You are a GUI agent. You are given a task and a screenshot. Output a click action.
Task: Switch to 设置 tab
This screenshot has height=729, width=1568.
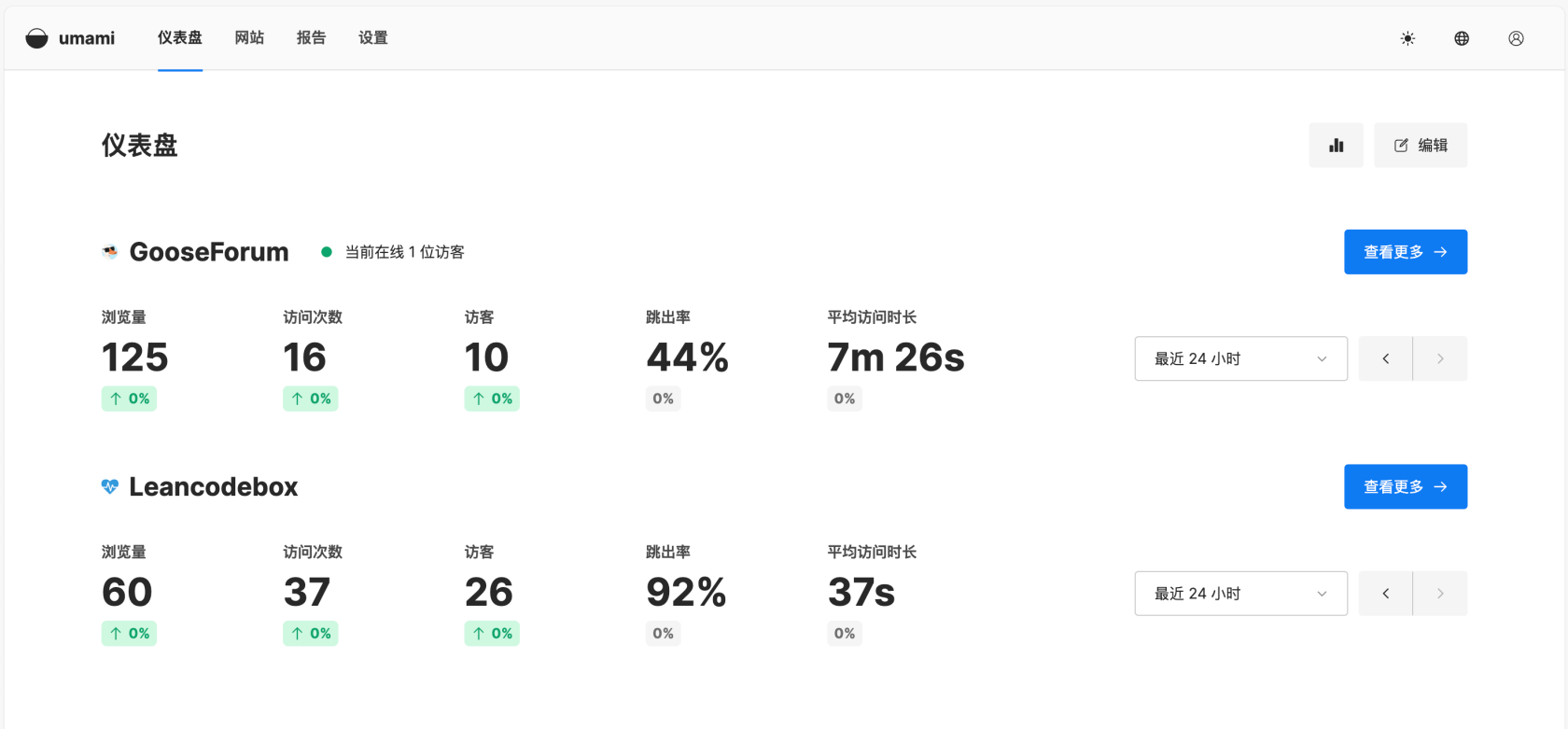click(x=373, y=38)
